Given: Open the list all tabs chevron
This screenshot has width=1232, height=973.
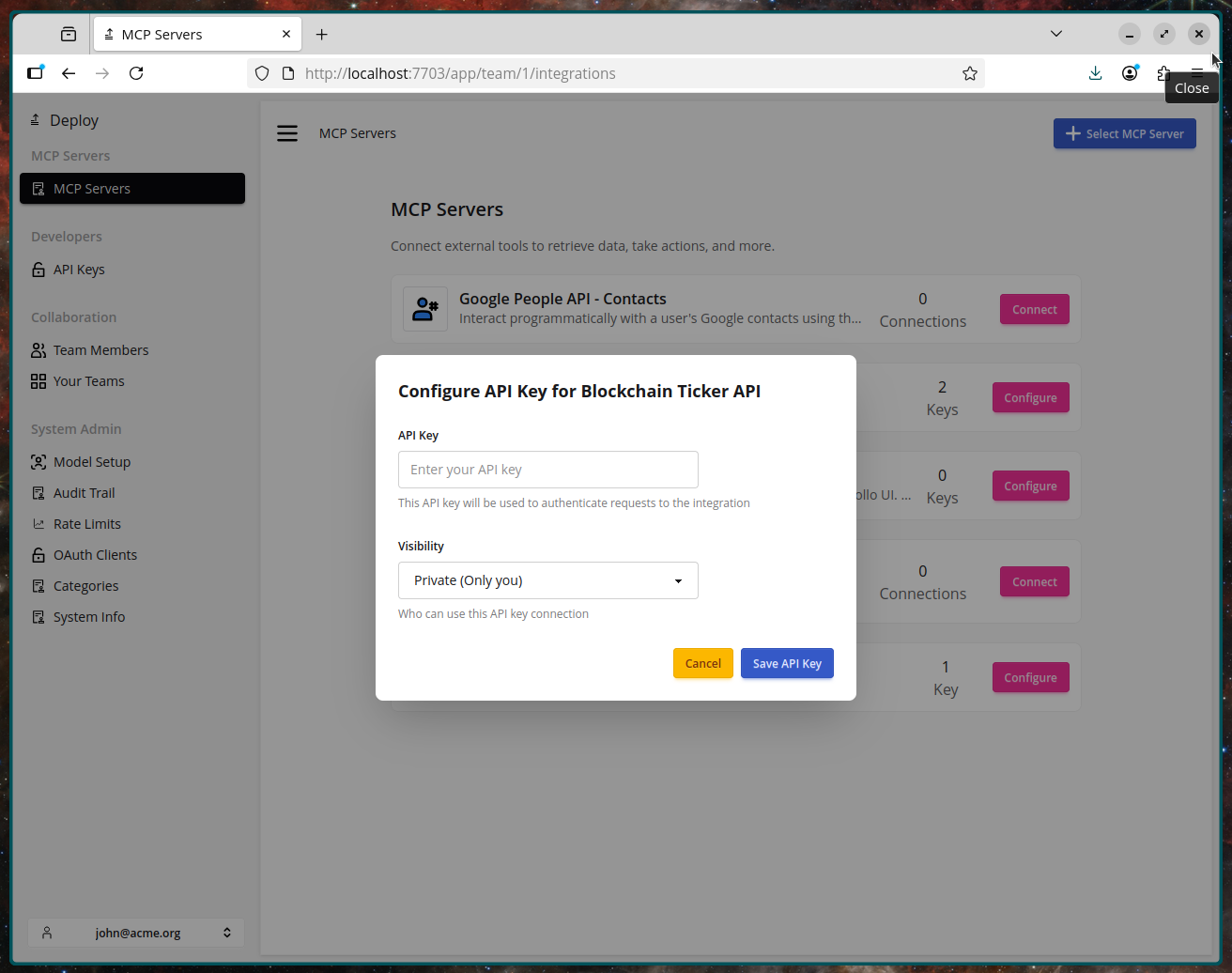Looking at the screenshot, I should click(1056, 34).
